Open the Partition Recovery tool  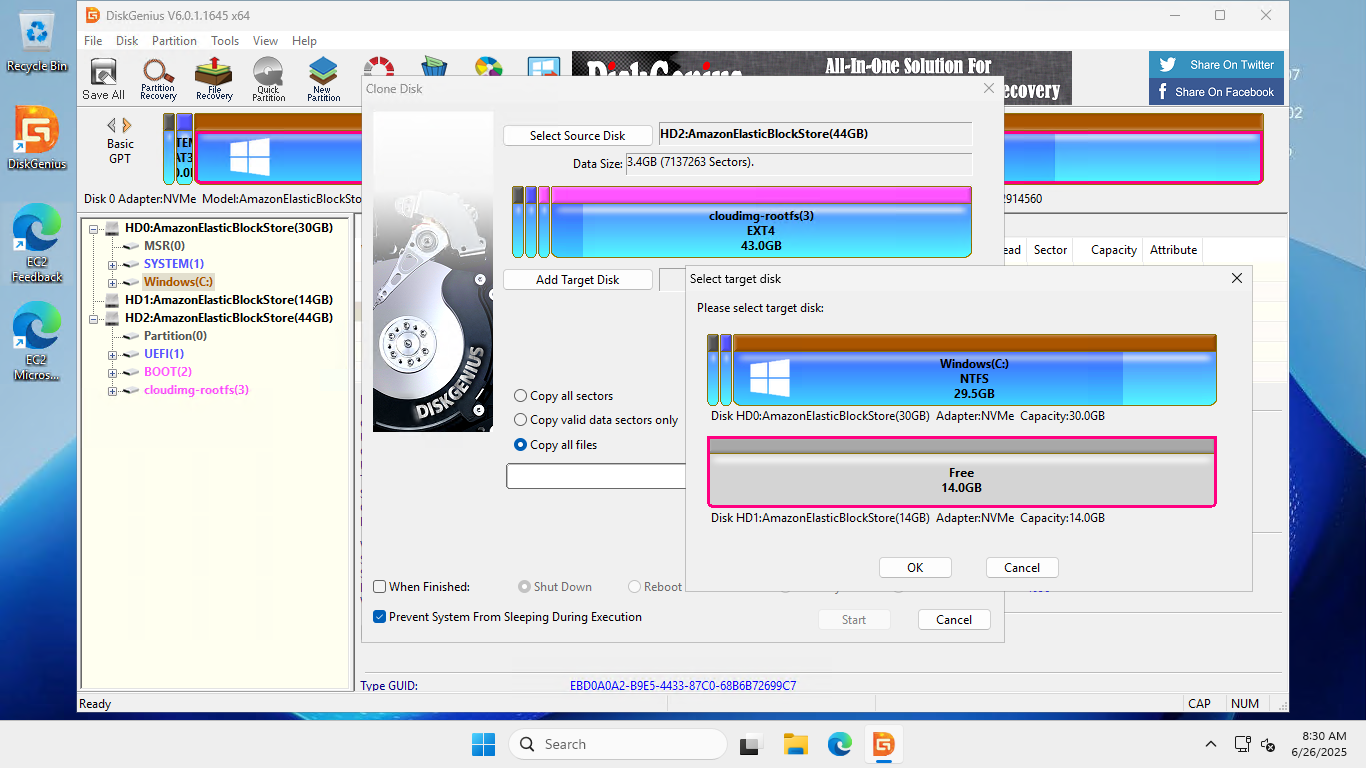158,79
